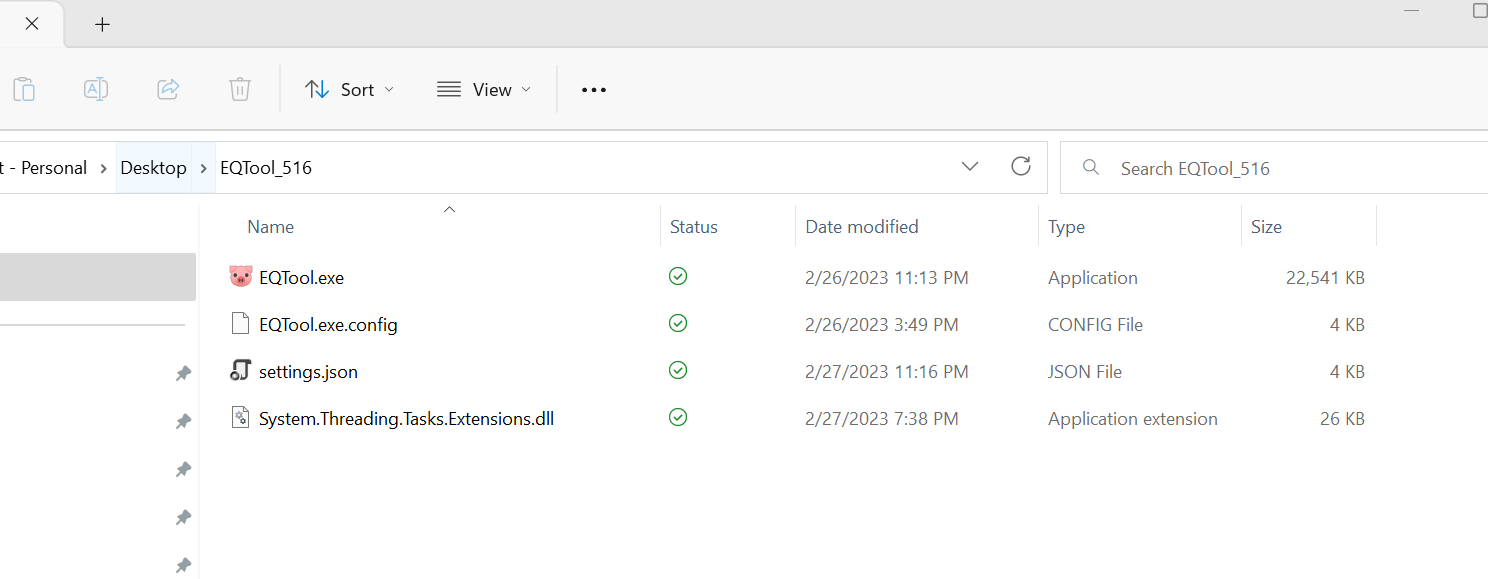This screenshot has height=579, width=1488.
Task: Minimize the File Explorer window
Action: [1412, 12]
